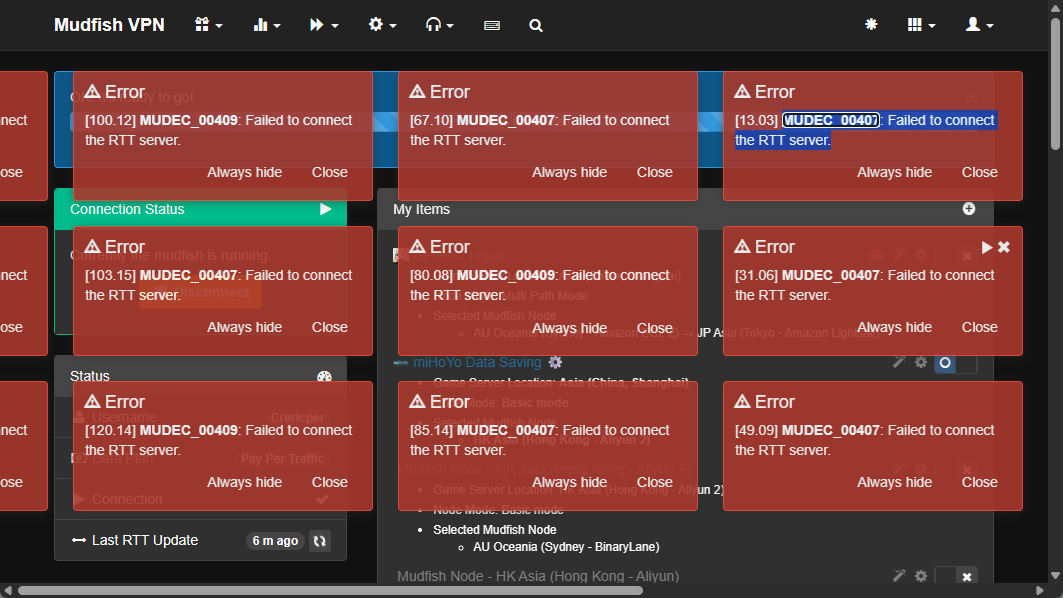Open the bar chart statistics menu
Screen dimensions: 1063x598
tap(266, 25)
